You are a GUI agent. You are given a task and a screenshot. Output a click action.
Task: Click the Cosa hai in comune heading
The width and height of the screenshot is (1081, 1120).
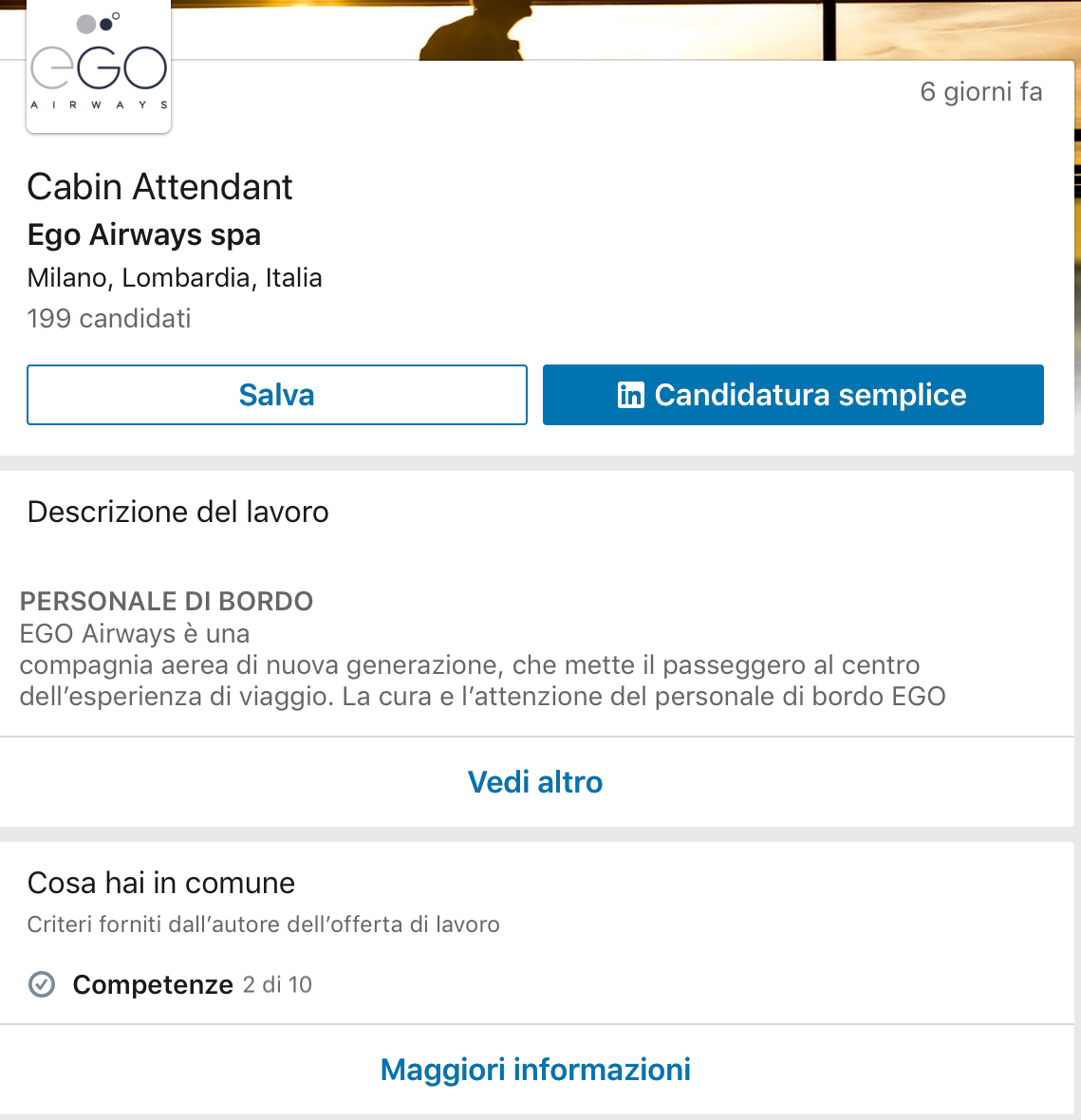click(161, 884)
